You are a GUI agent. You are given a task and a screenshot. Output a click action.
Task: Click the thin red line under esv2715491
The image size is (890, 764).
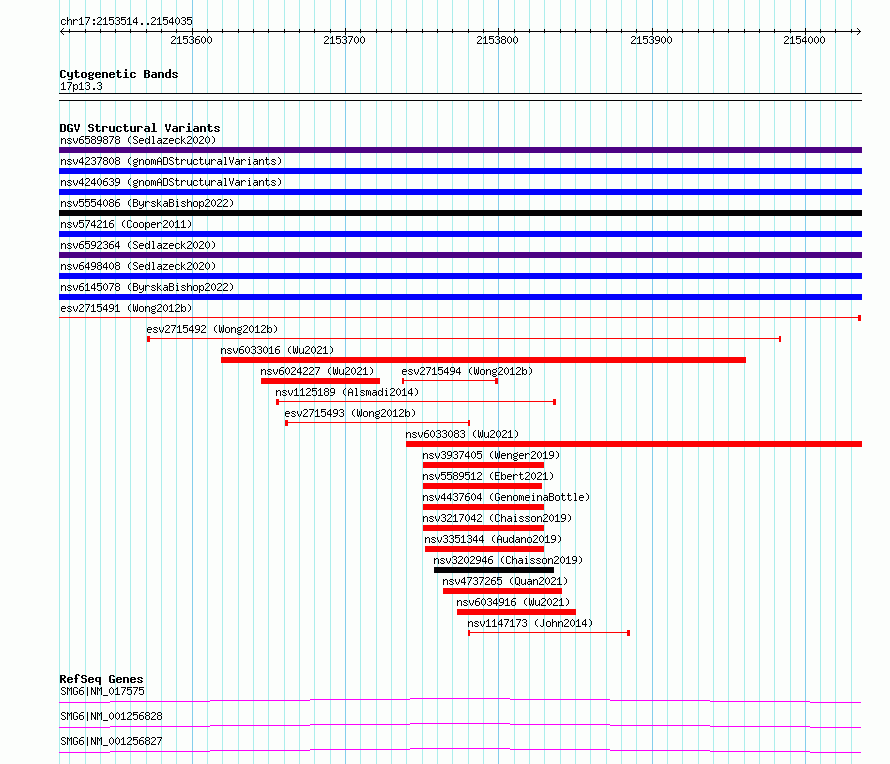point(460,318)
